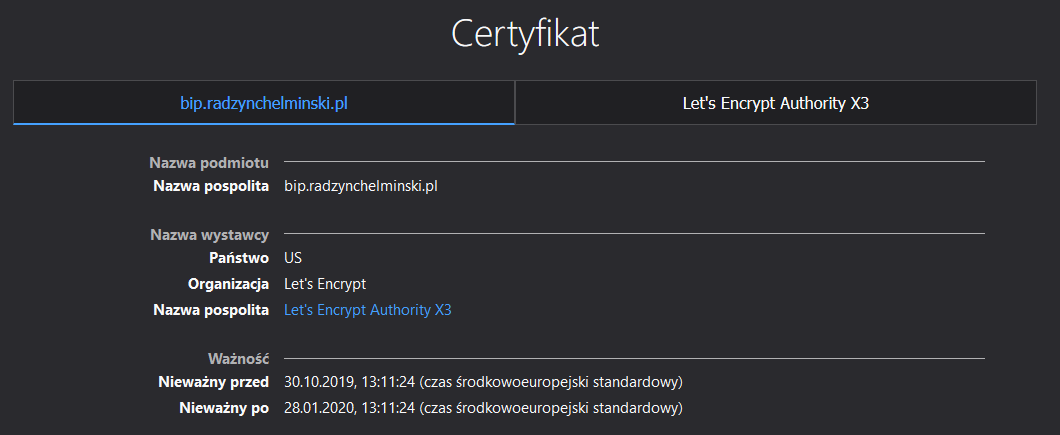Viewport: 1060px width, 435px height.
Task: Click the Nazwa wystawcy section heading
Action: pos(209,235)
